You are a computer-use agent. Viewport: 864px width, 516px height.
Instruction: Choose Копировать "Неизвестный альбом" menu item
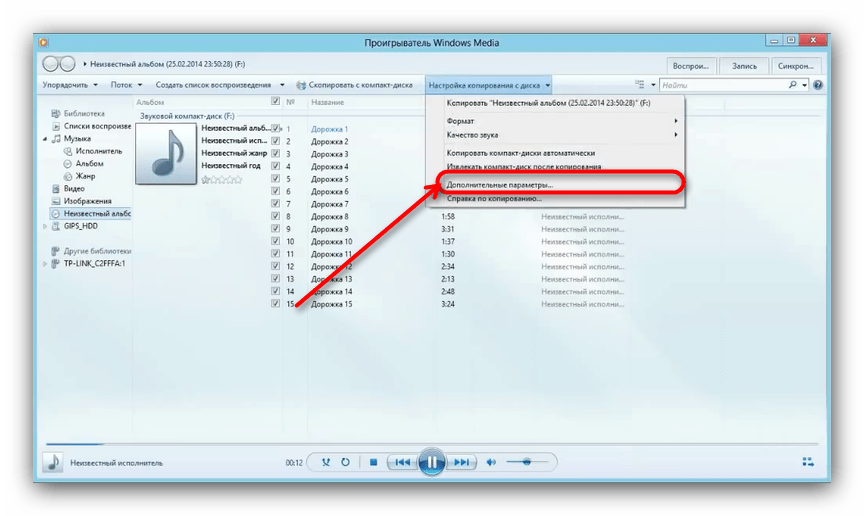555,103
